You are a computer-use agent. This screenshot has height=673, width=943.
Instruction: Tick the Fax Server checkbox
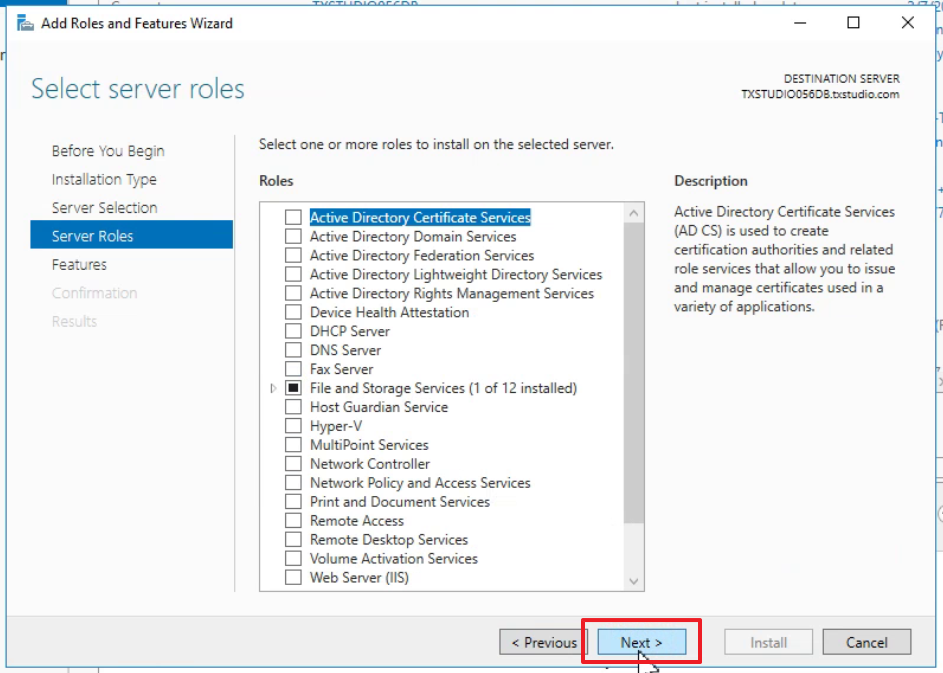point(293,369)
